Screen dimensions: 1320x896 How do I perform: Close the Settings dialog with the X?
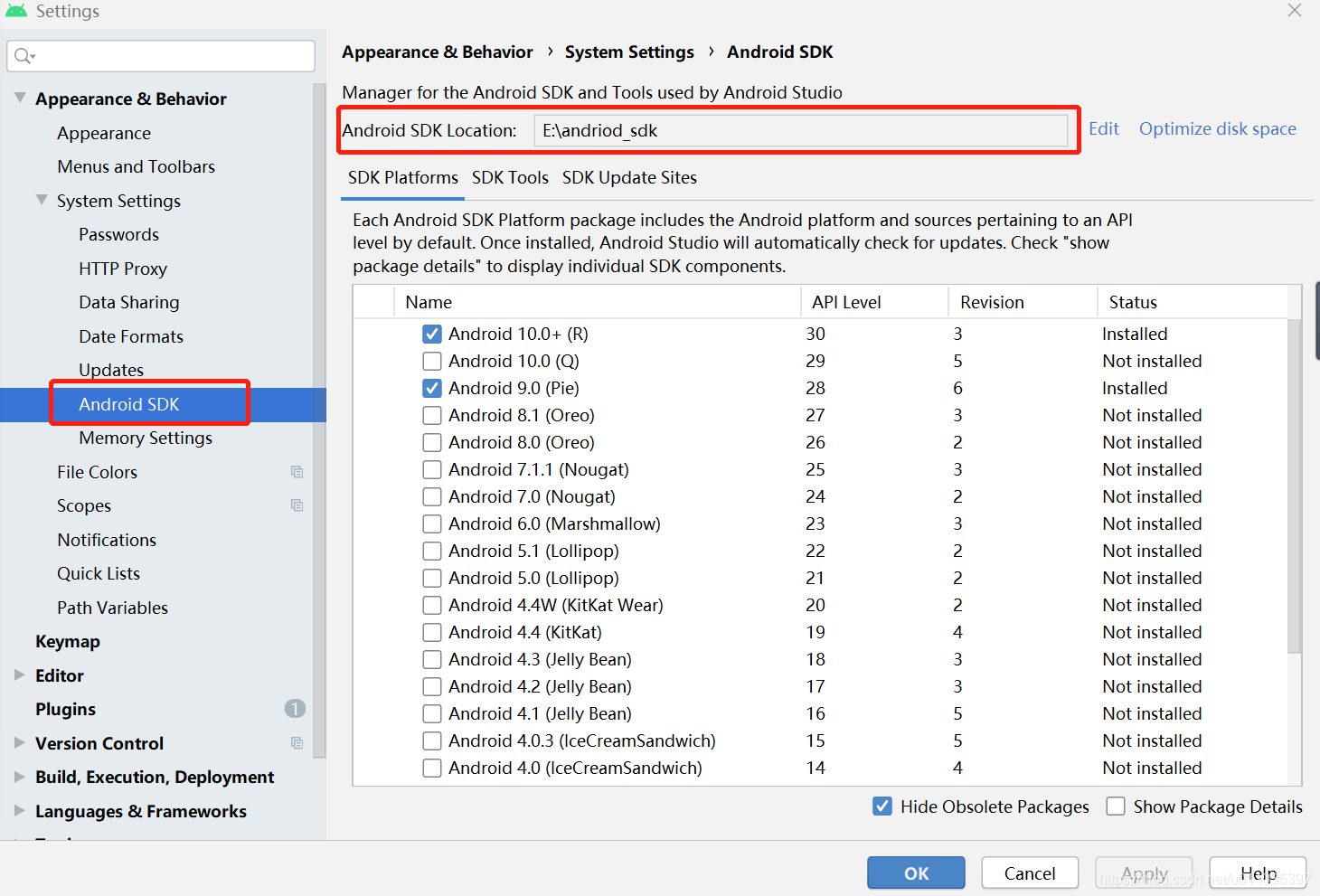coord(1295,11)
